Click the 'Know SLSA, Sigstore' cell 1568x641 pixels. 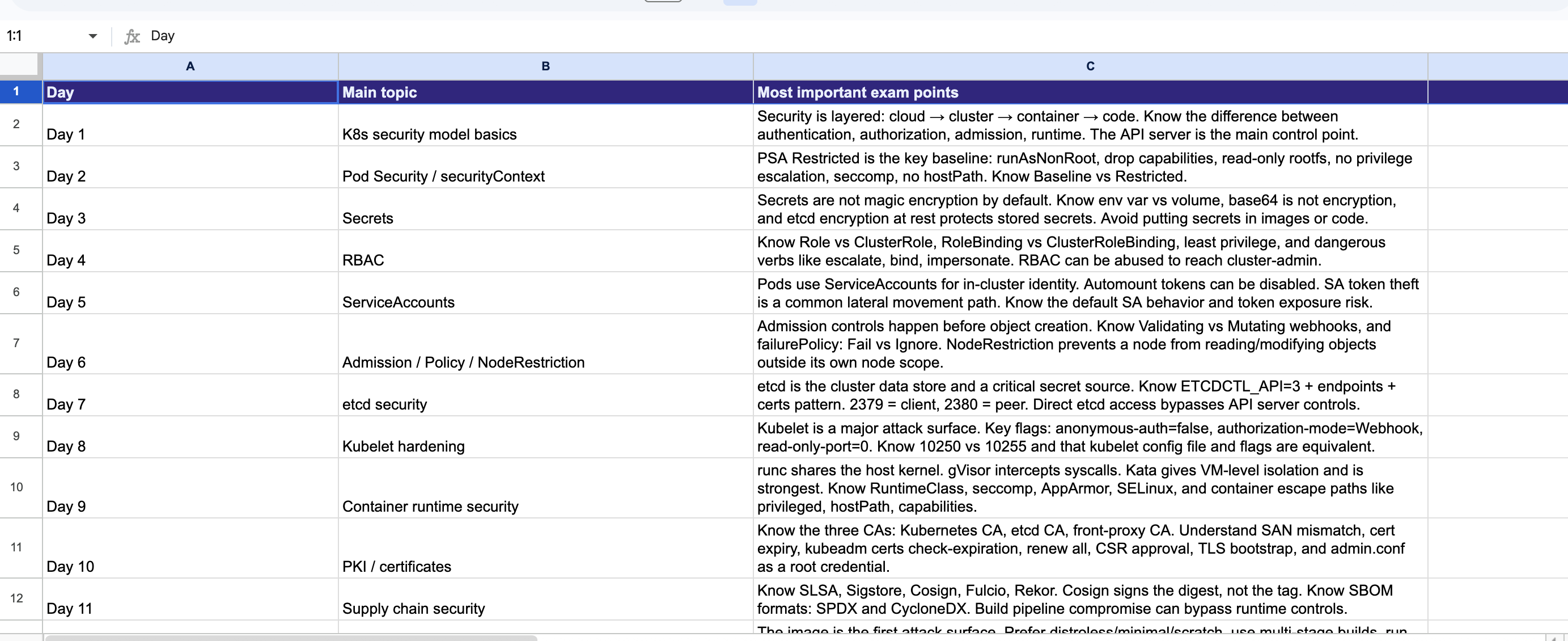point(1090,600)
